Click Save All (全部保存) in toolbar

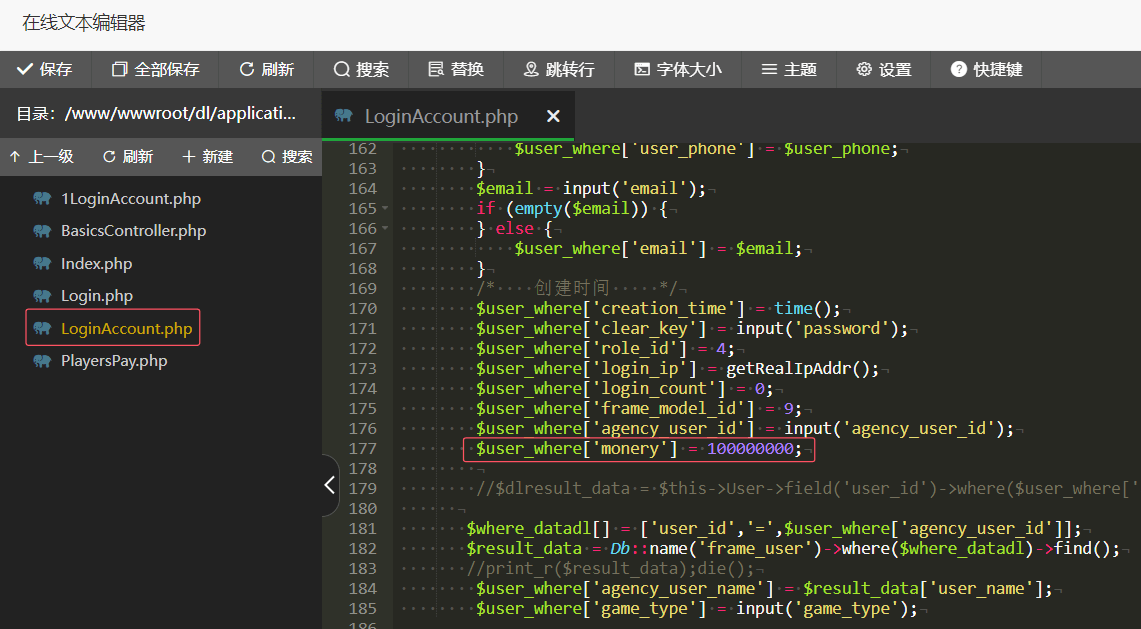pos(155,69)
